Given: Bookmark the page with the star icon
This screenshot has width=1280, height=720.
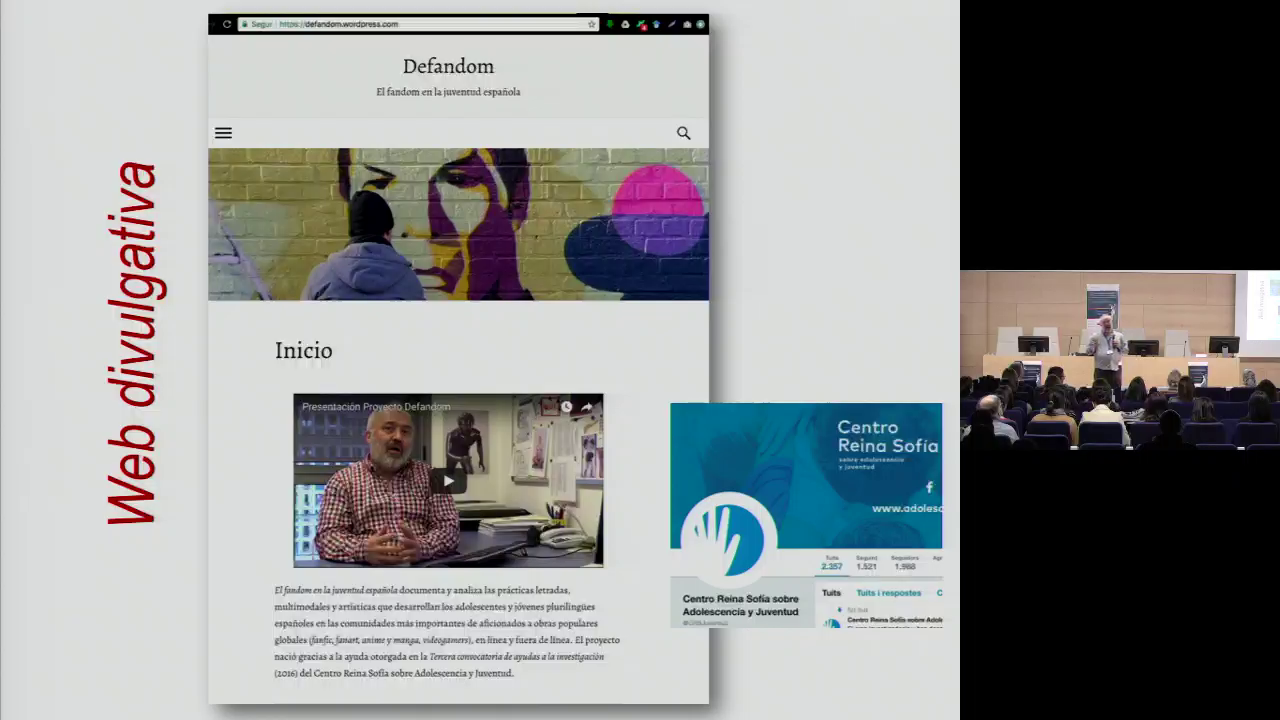Looking at the screenshot, I should click(x=592, y=24).
